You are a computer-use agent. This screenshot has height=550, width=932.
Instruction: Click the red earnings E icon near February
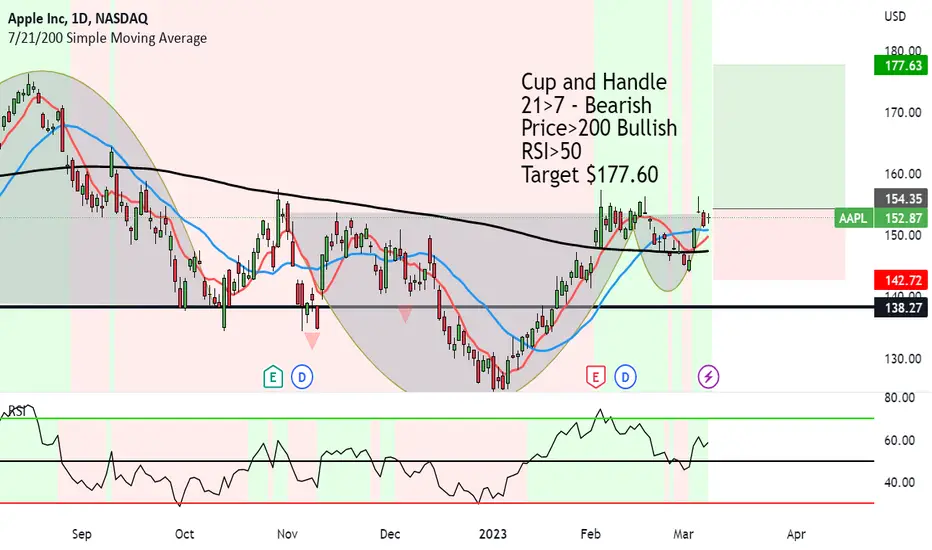coord(596,376)
